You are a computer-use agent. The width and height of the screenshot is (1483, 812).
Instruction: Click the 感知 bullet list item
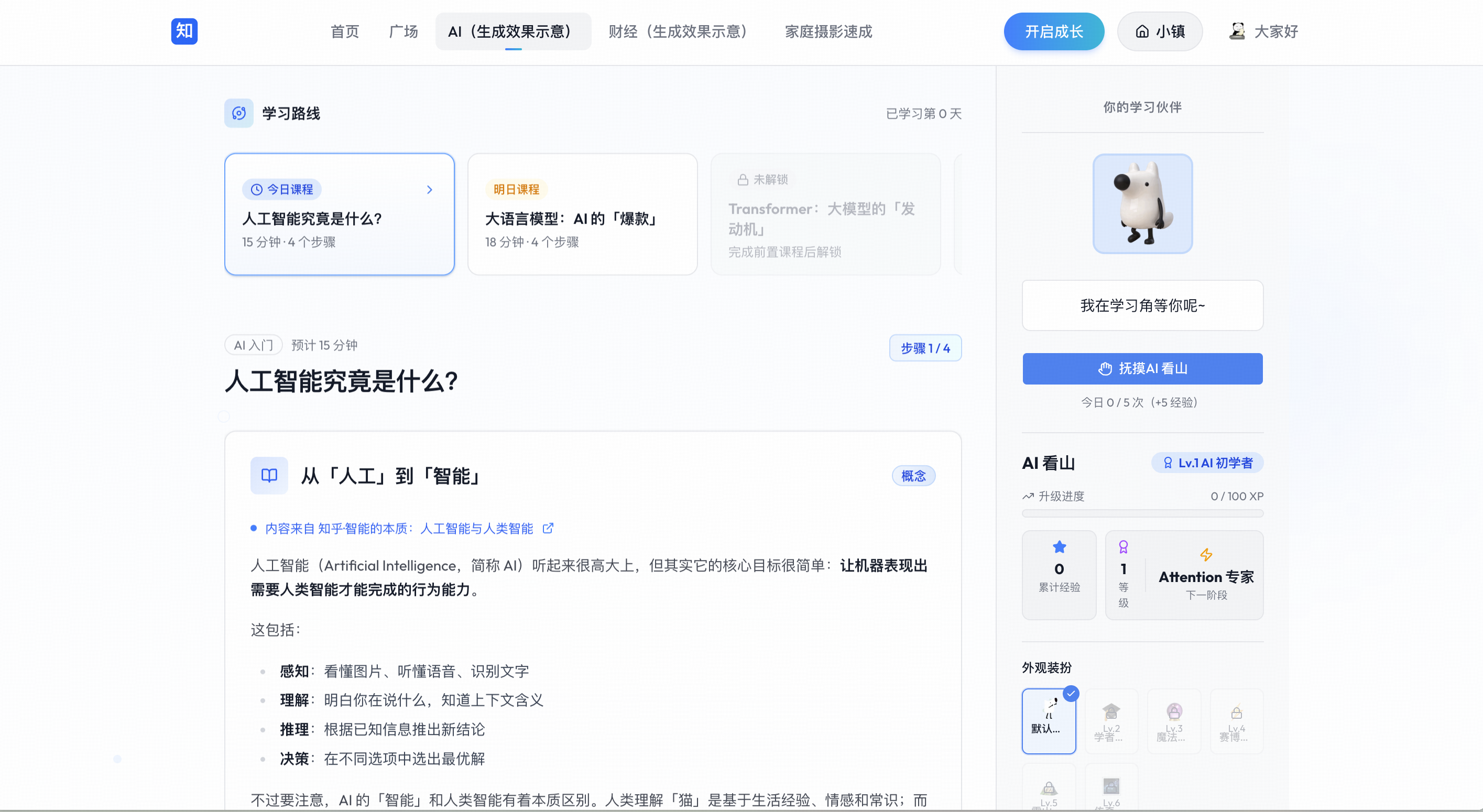tap(404, 671)
